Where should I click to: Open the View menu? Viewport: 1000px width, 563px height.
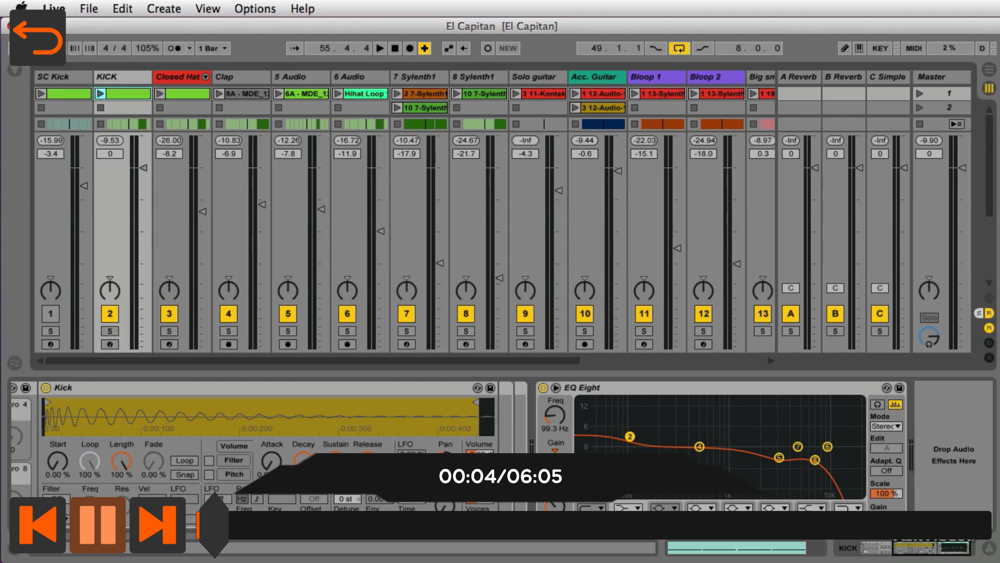[207, 8]
